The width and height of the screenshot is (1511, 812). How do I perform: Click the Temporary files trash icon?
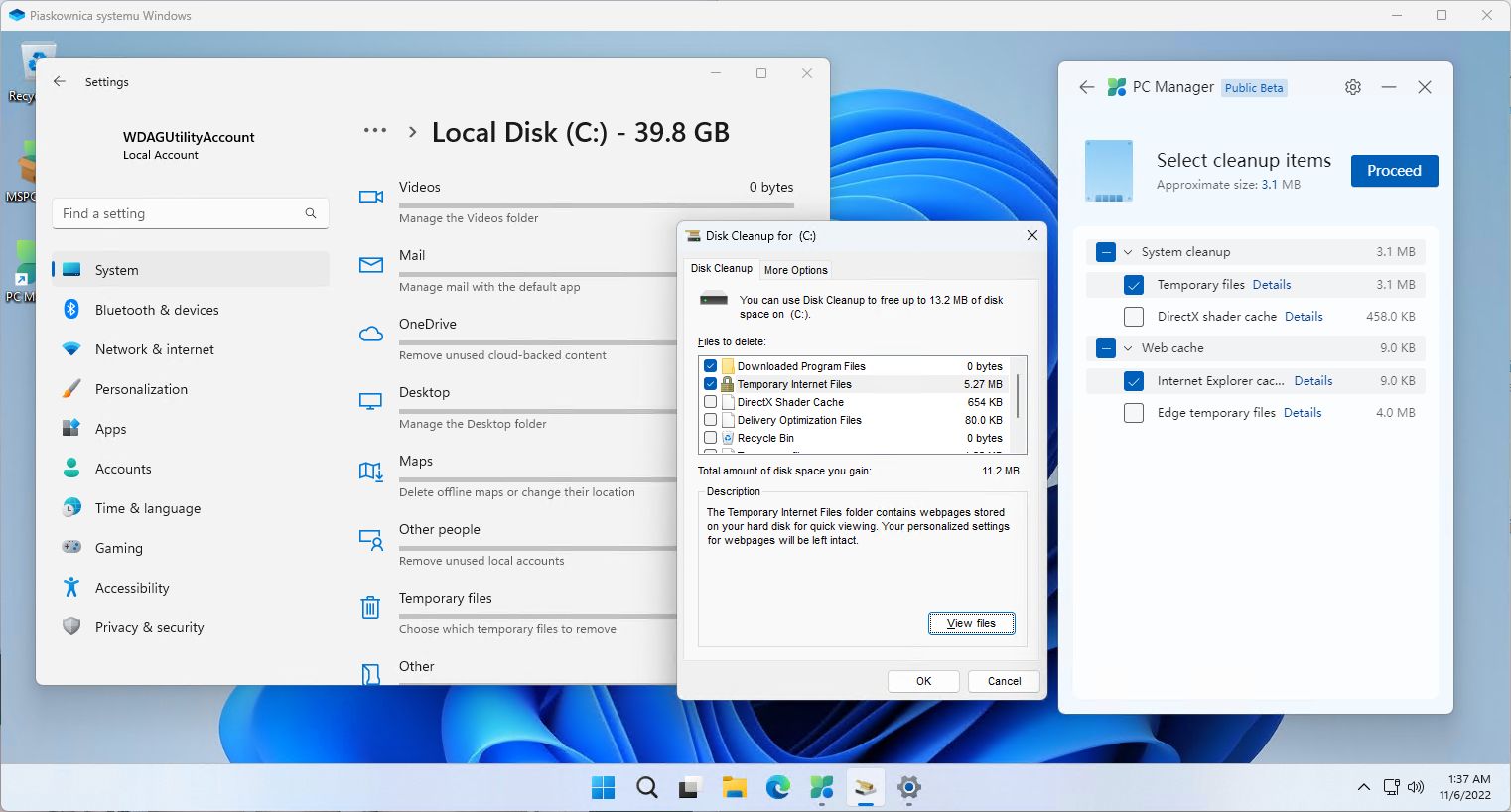(x=370, y=607)
